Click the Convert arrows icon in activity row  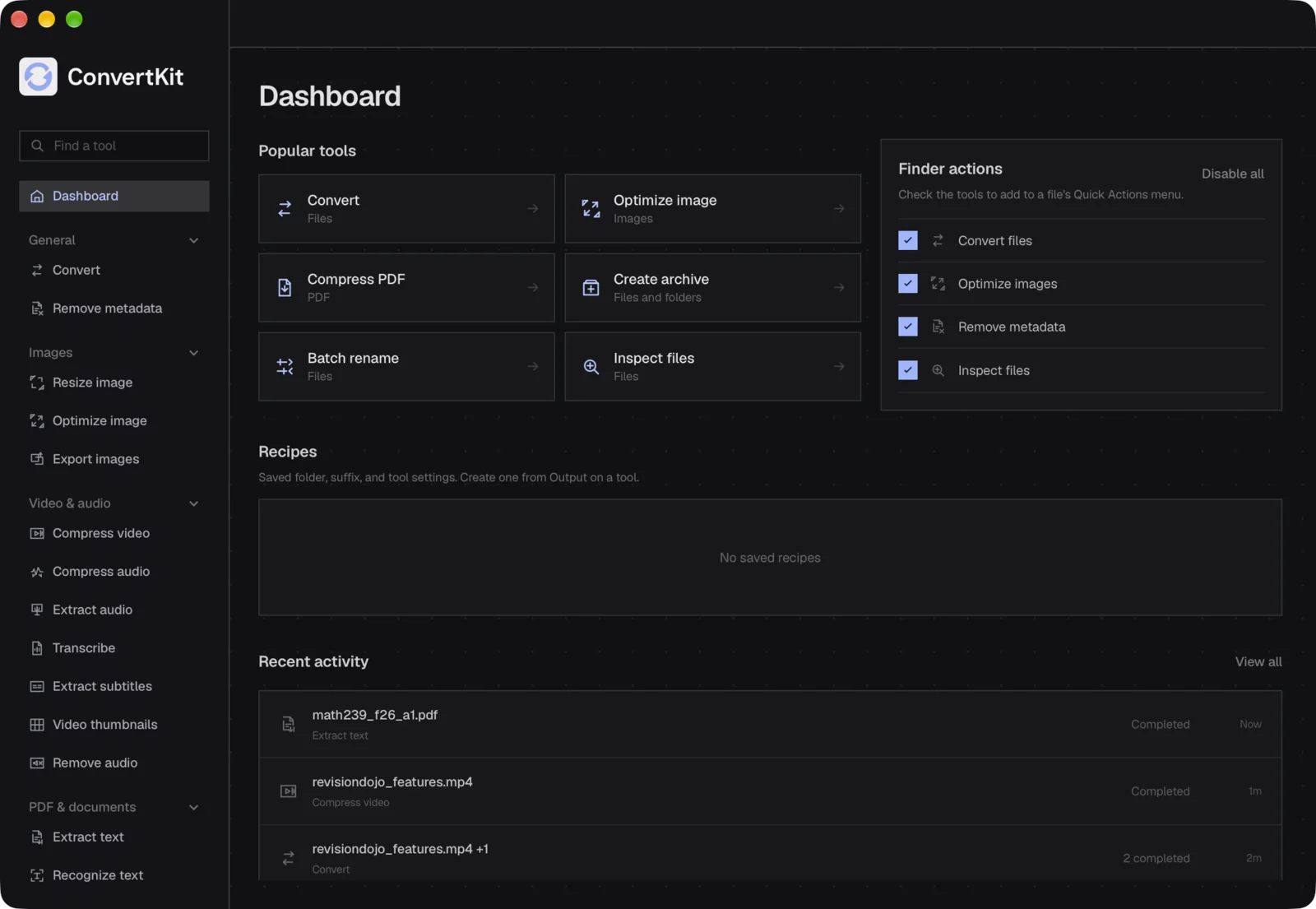[289, 858]
